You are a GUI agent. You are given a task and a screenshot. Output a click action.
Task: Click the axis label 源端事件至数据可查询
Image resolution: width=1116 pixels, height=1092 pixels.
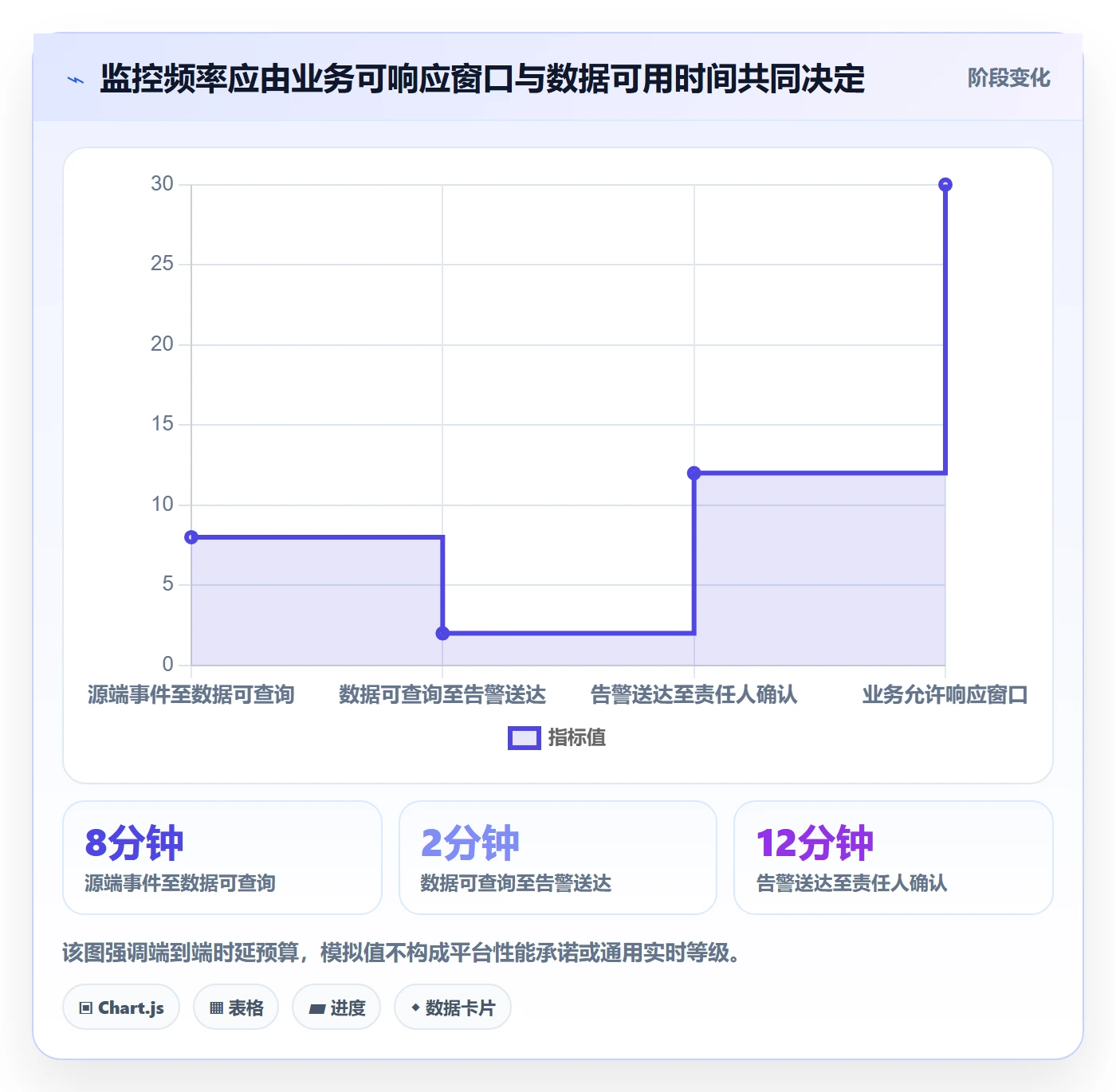coord(191,695)
